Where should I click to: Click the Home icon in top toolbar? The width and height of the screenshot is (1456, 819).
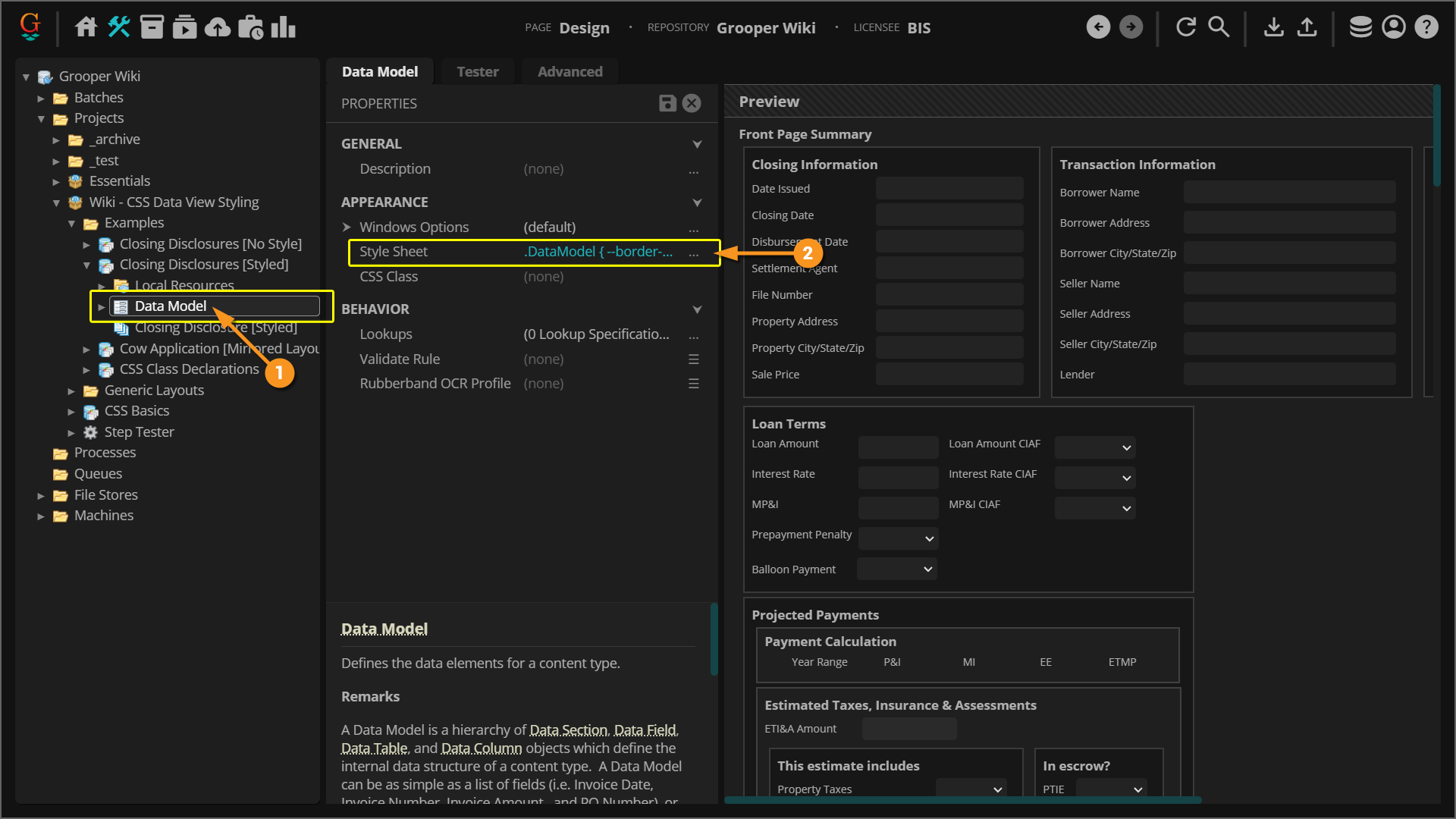point(86,27)
